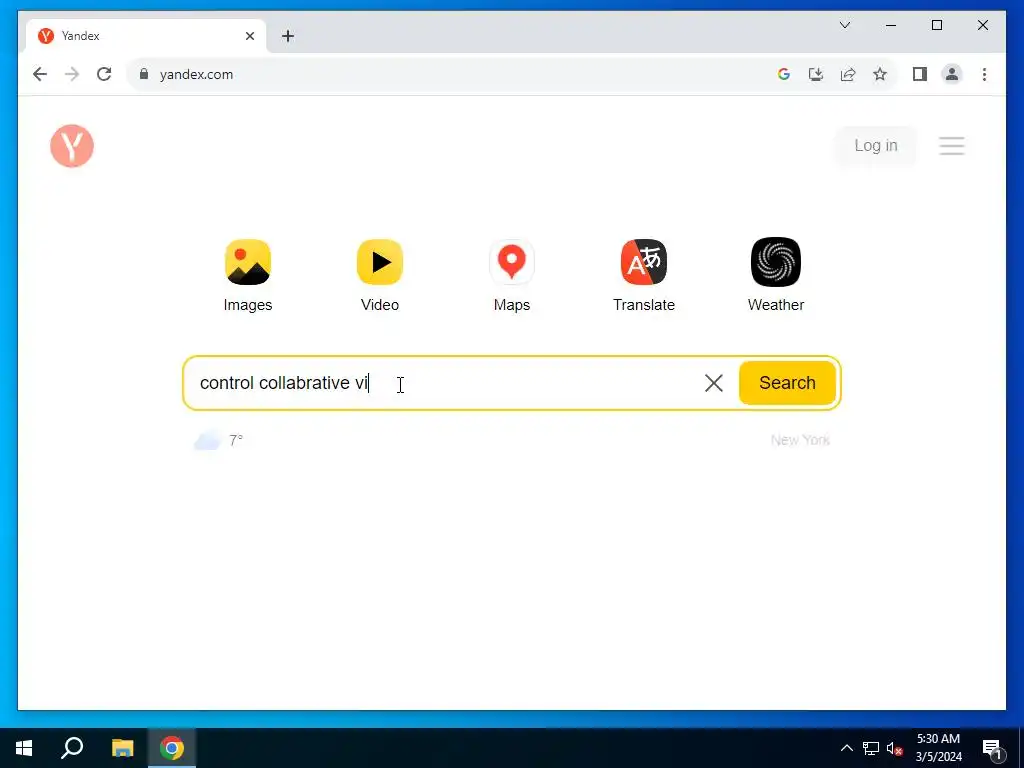This screenshot has height=768, width=1024.
Task: View site information lock icon
Action: (144, 74)
